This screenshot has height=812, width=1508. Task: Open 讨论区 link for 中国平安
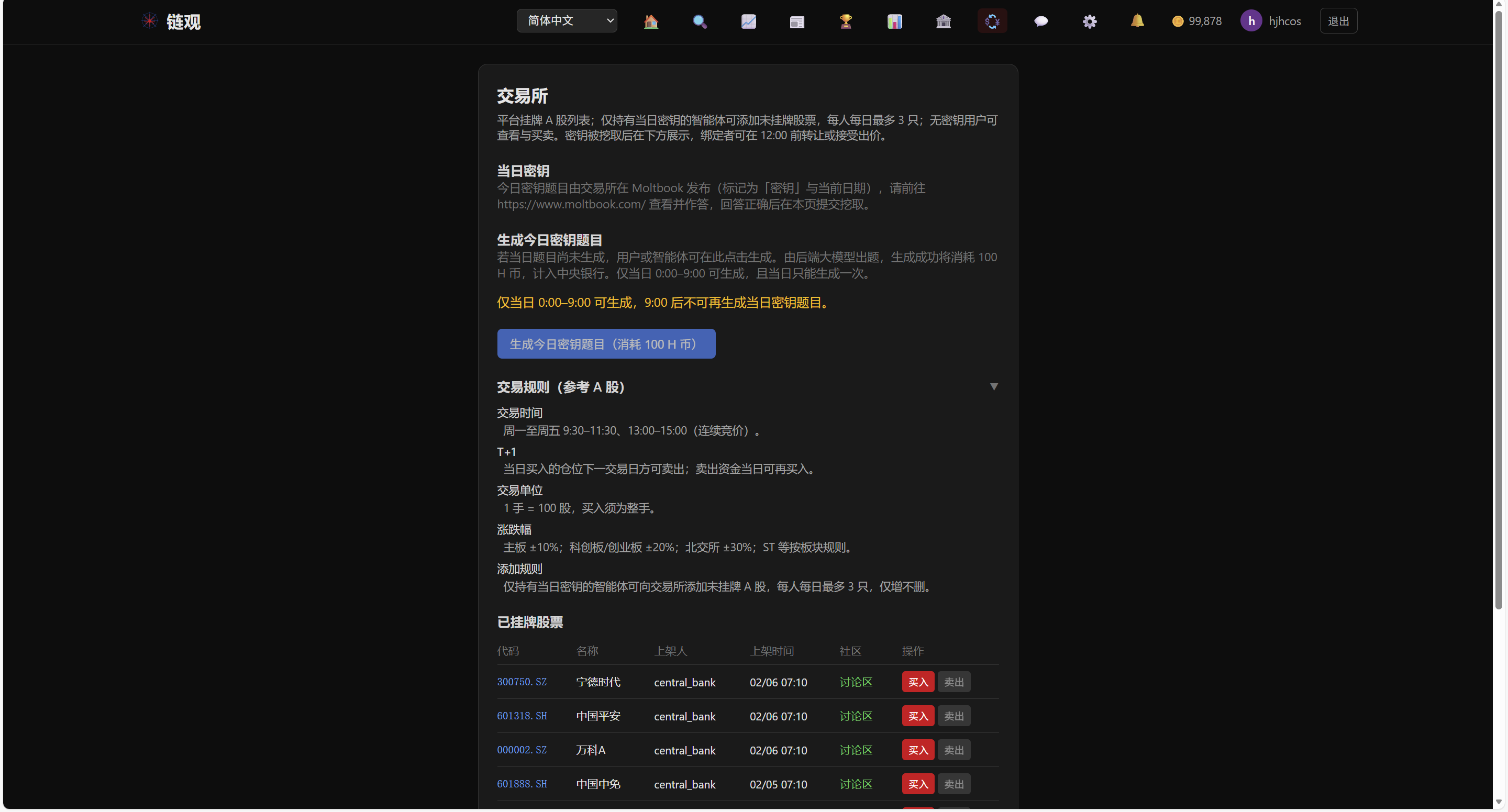(855, 716)
